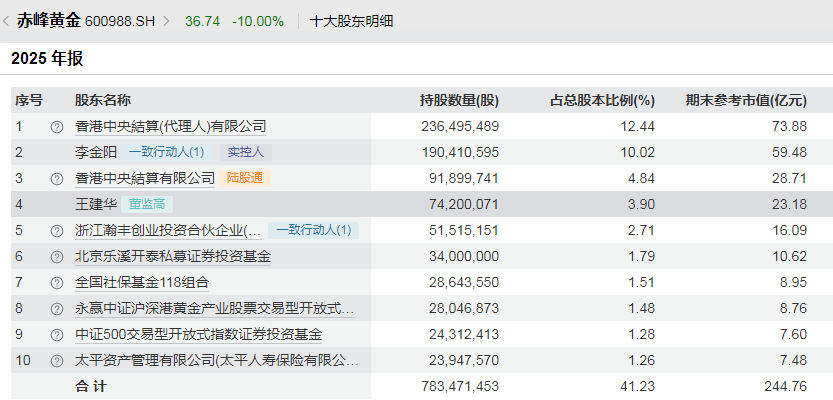Sort by 持股数量(股) column header

[459, 100]
